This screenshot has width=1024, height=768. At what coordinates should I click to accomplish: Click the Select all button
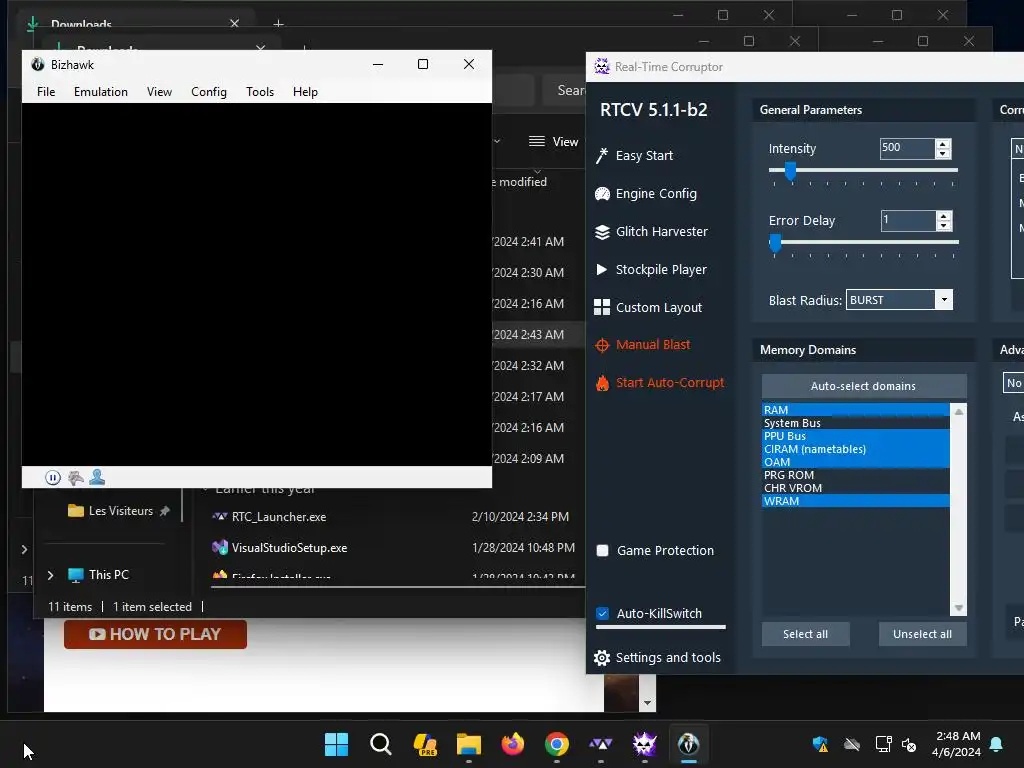pyautogui.click(x=805, y=634)
